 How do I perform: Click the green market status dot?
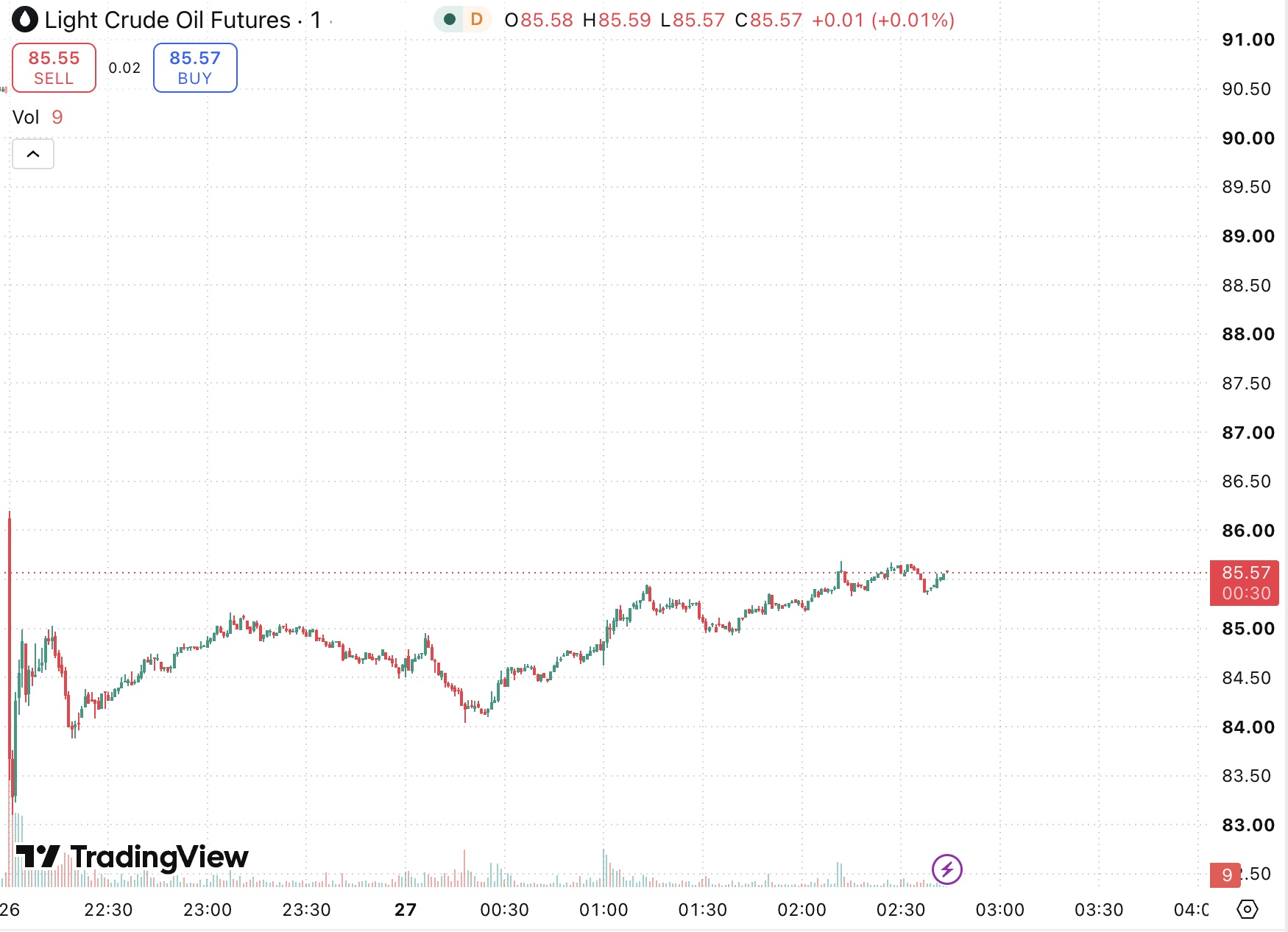[x=449, y=20]
